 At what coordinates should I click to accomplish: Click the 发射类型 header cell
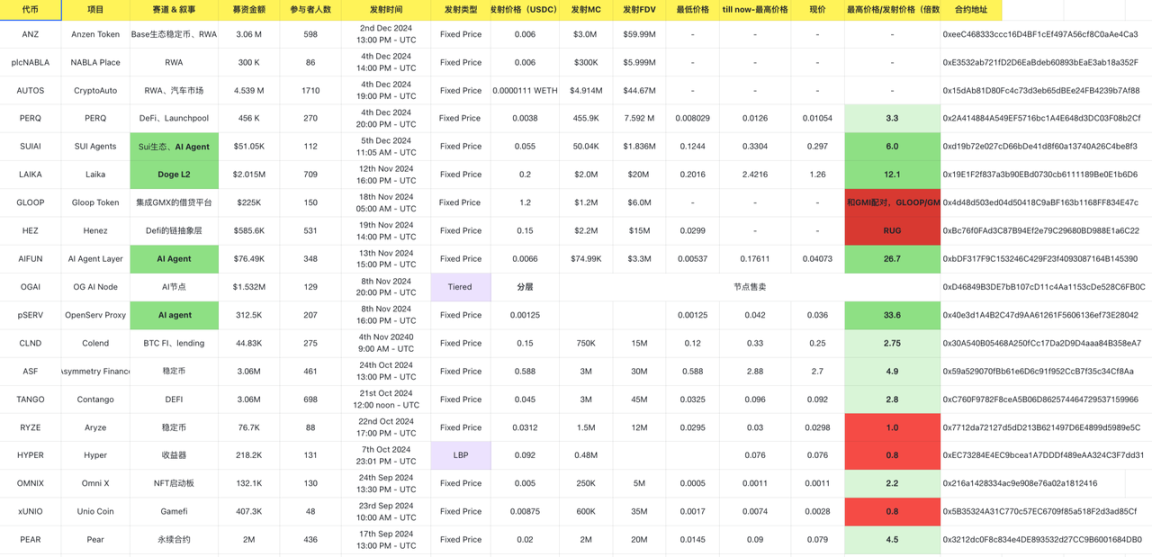pyautogui.click(x=459, y=9)
